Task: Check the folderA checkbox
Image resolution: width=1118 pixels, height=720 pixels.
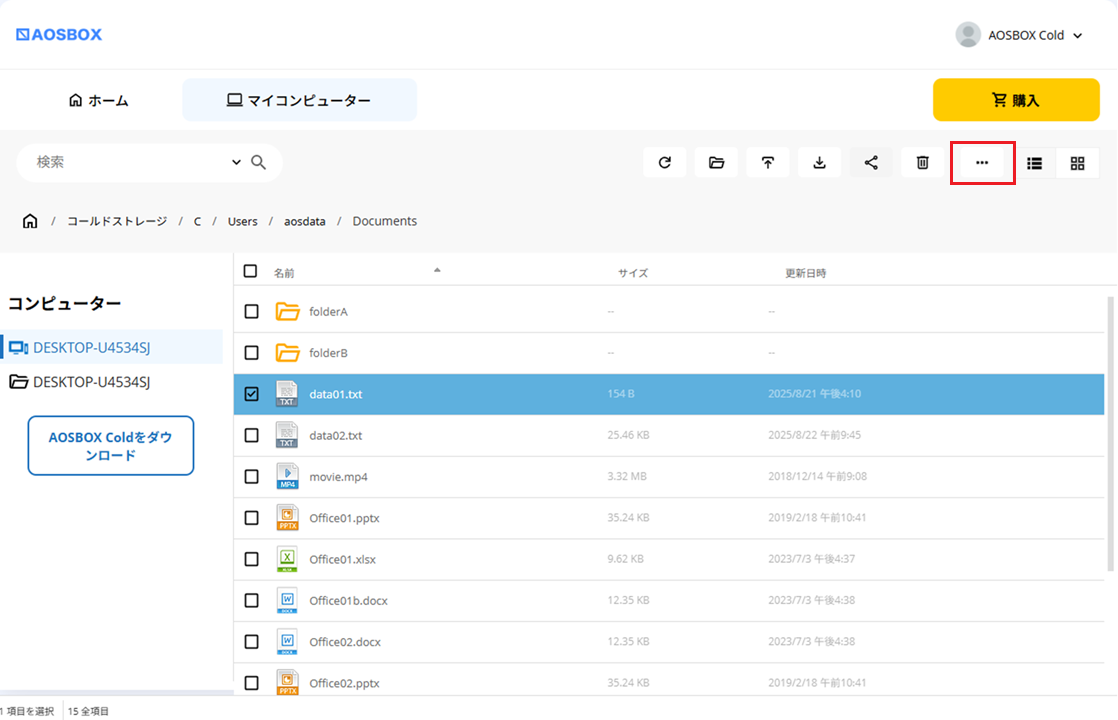Action: pos(251,312)
